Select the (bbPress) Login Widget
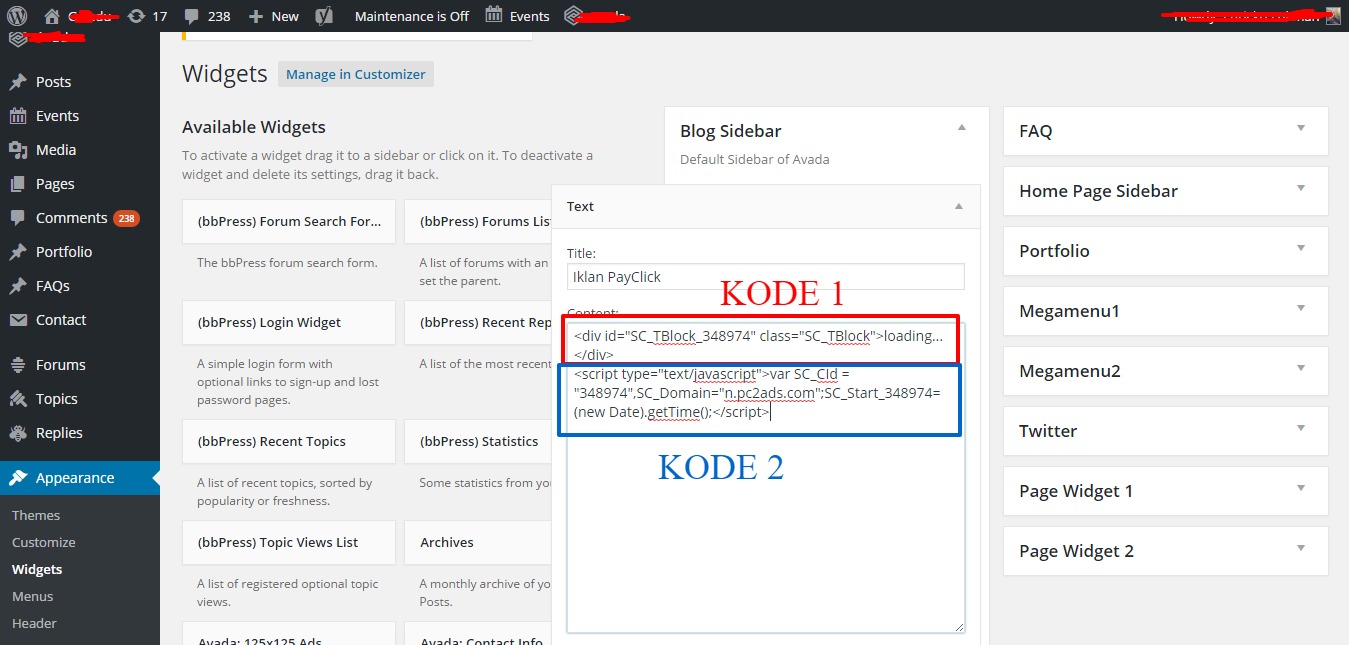1349x645 pixels. click(x=289, y=322)
